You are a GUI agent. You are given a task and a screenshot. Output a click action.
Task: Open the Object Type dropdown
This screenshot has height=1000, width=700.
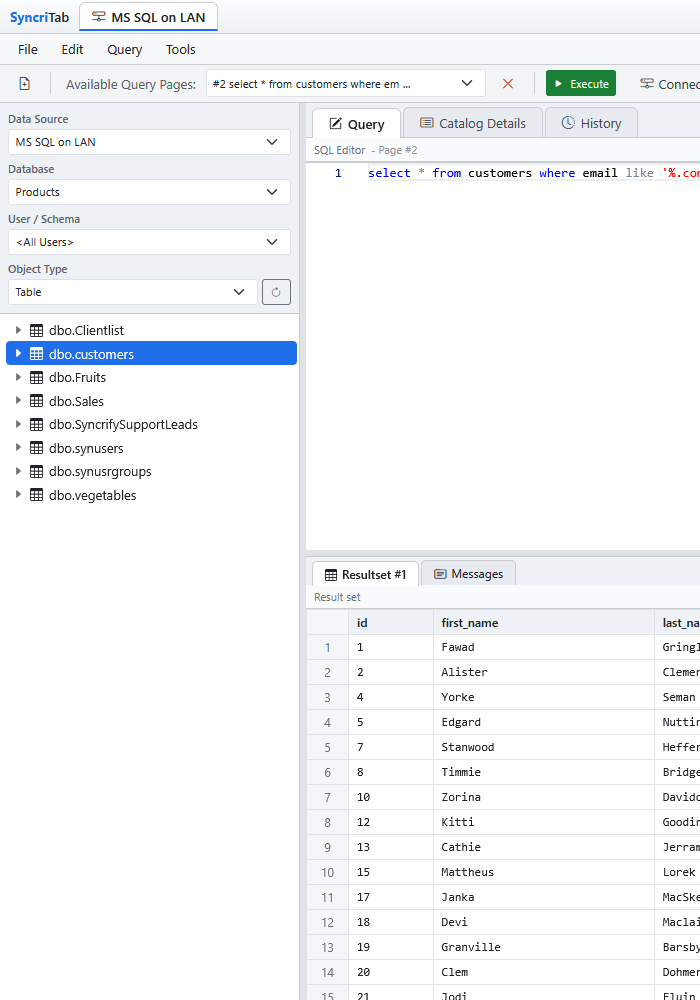133,292
